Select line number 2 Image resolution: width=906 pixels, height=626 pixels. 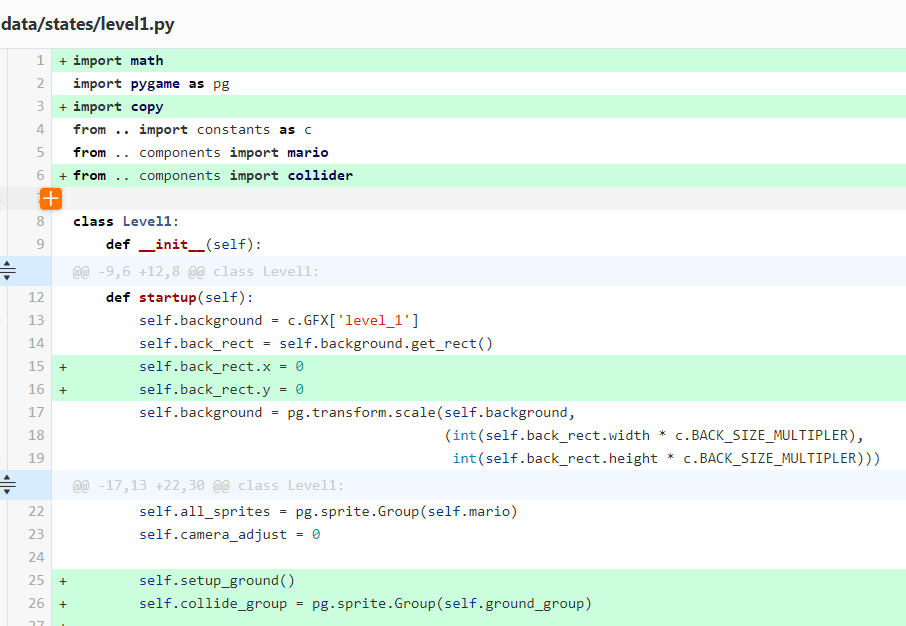(40, 84)
